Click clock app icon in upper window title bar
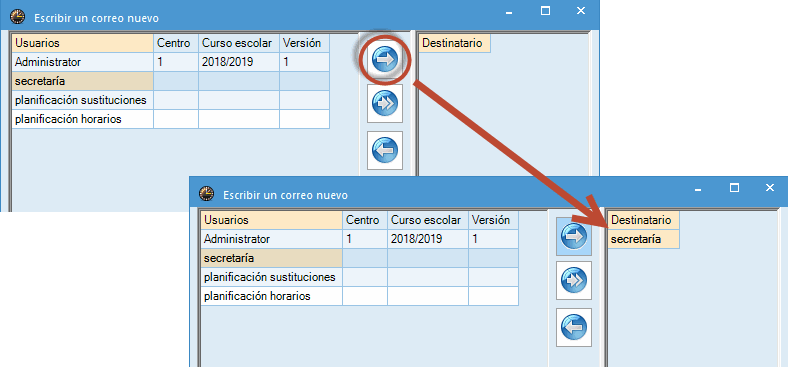The image size is (788, 367). [17, 18]
